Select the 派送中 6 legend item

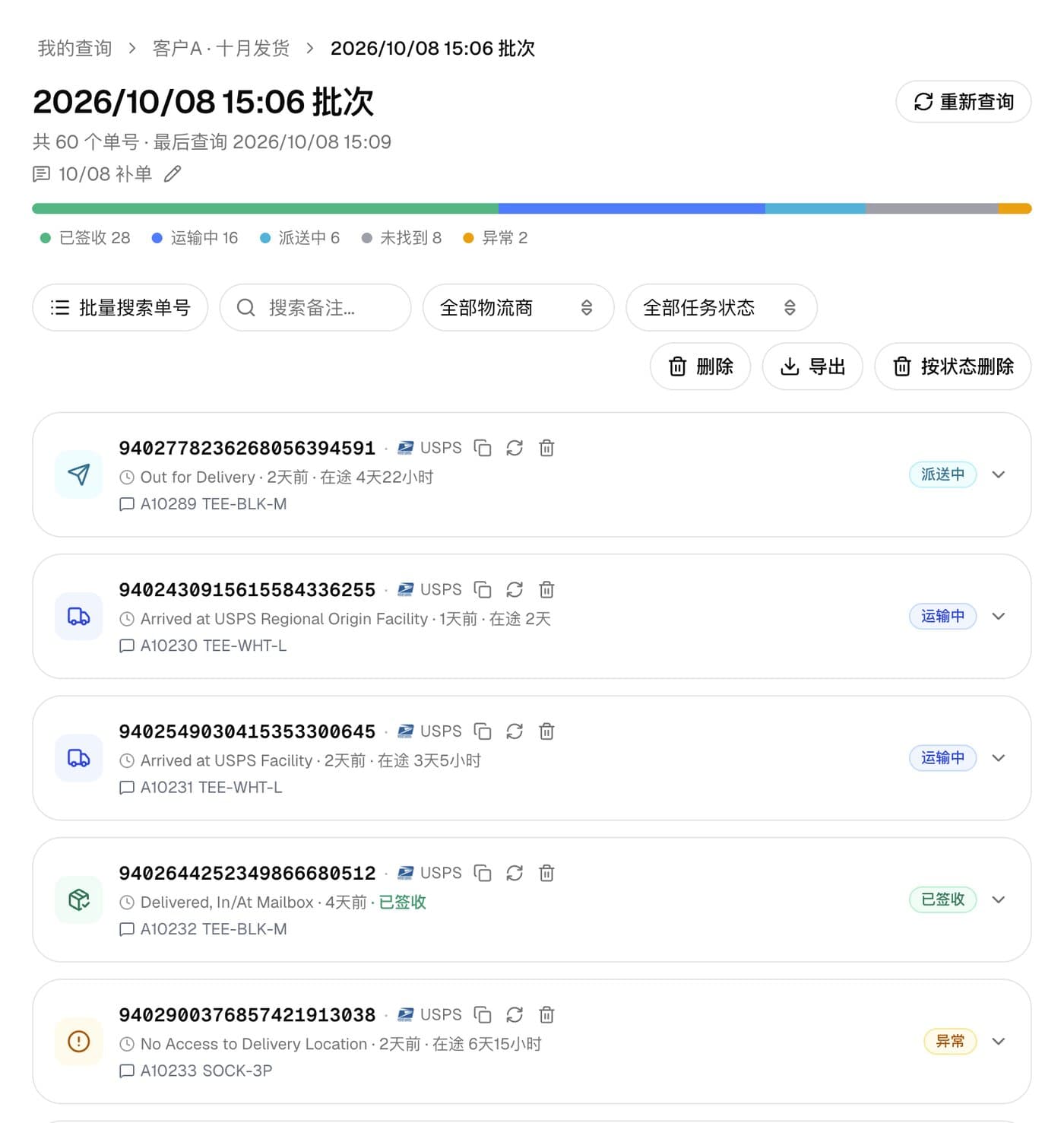click(300, 238)
